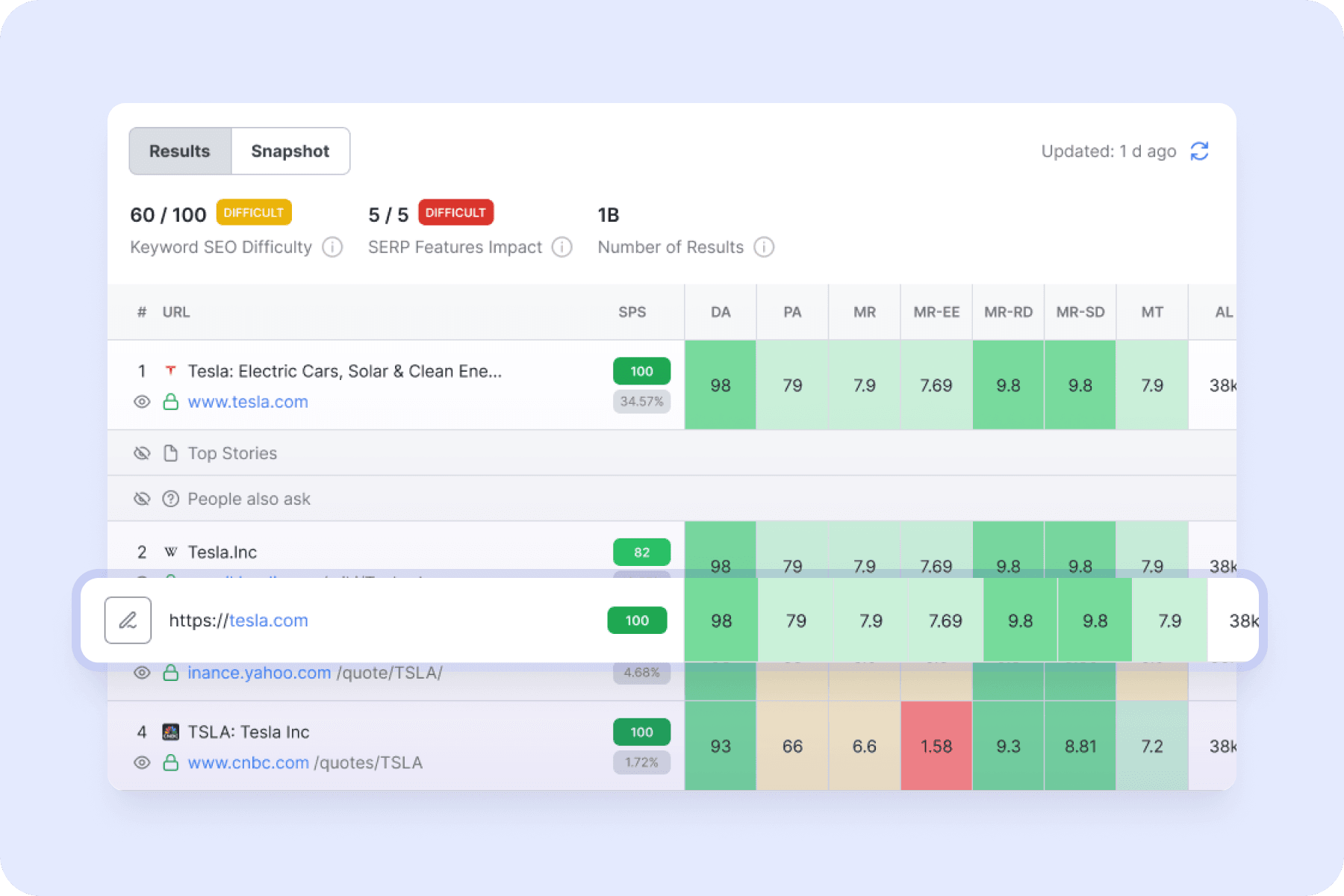Click question icon beside People also ask
This screenshot has width=1344, height=896.
pyautogui.click(x=171, y=499)
